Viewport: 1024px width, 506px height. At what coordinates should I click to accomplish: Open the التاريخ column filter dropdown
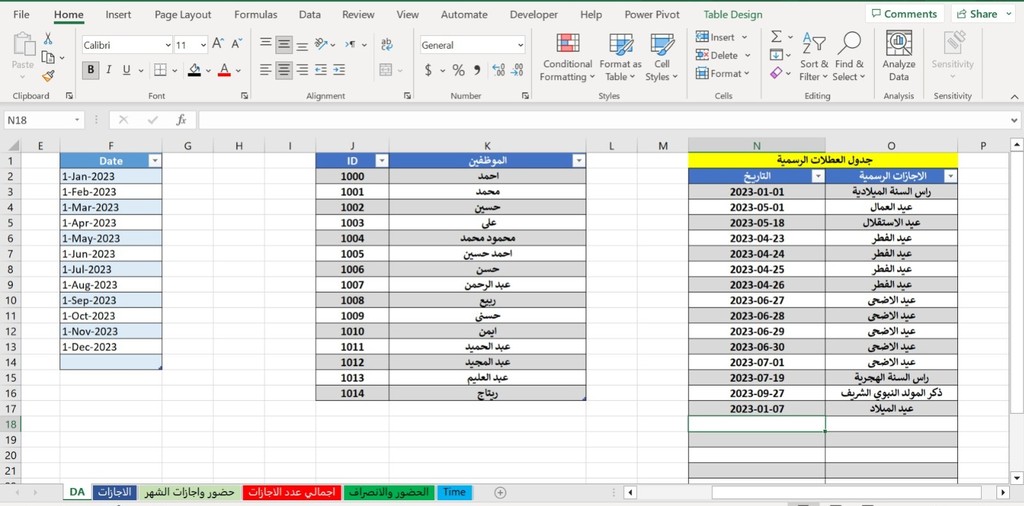point(817,176)
